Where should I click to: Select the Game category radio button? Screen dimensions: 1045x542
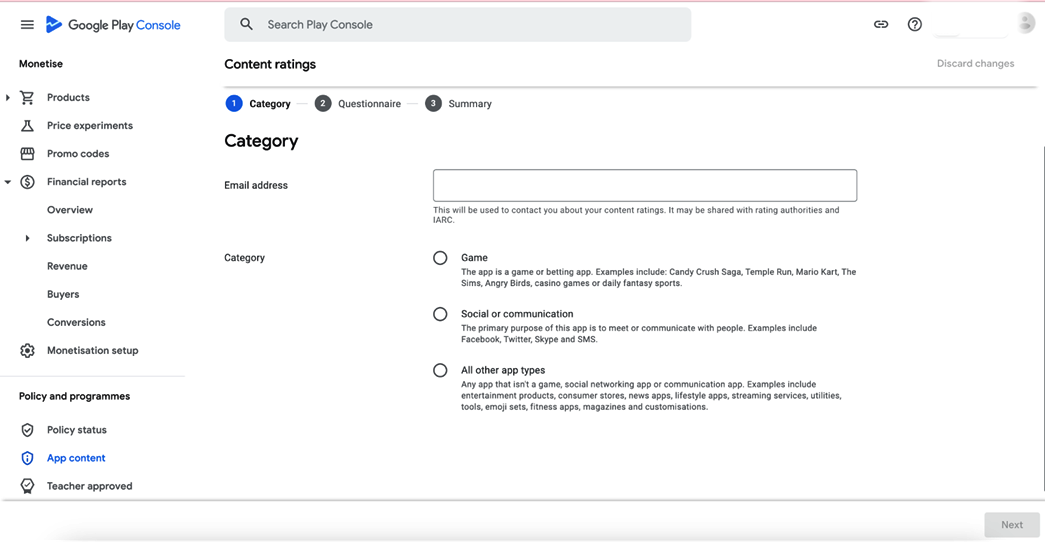point(440,258)
